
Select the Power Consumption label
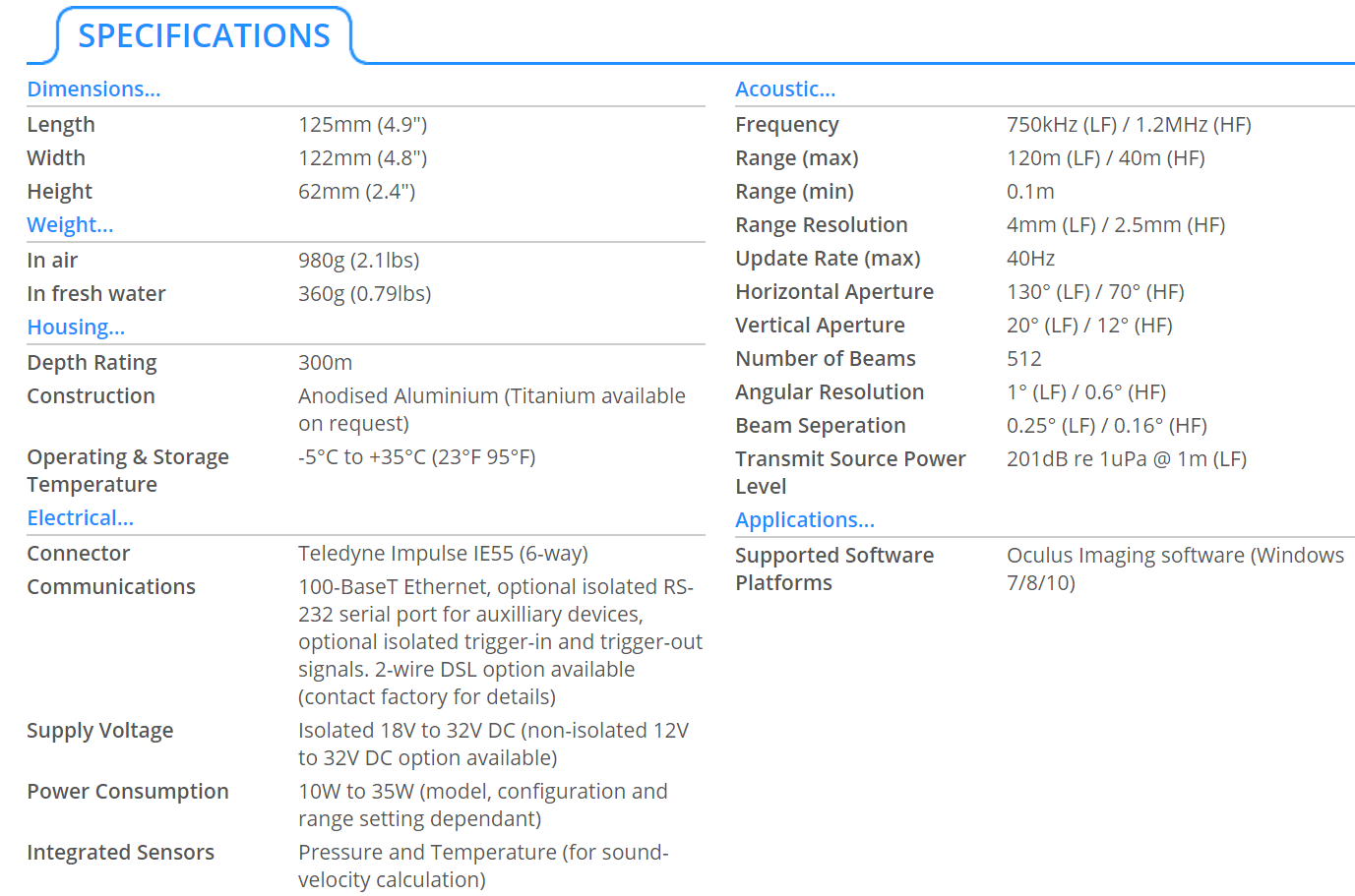(128, 792)
